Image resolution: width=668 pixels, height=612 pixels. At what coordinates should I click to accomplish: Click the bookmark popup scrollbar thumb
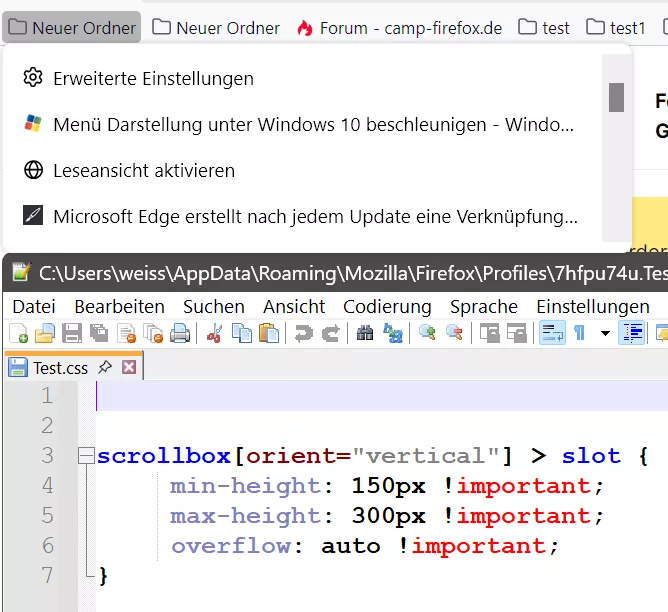[616, 97]
